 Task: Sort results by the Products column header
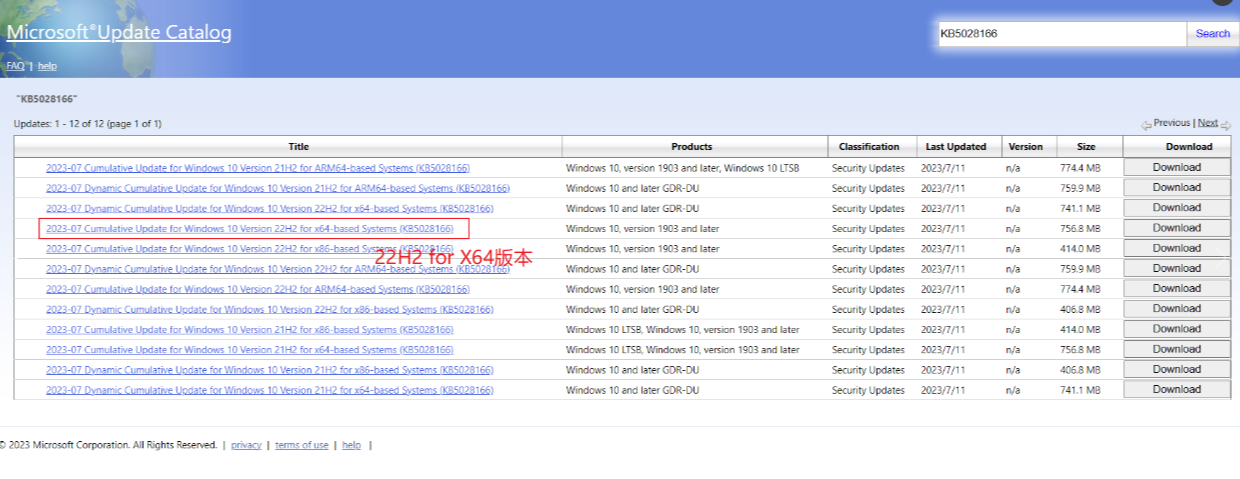point(692,147)
